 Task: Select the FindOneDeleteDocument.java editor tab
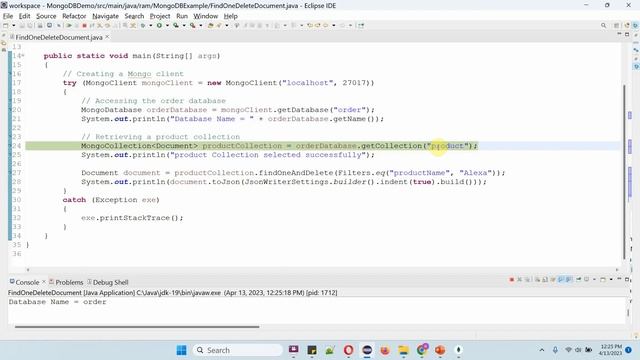click(x=59, y=37)
